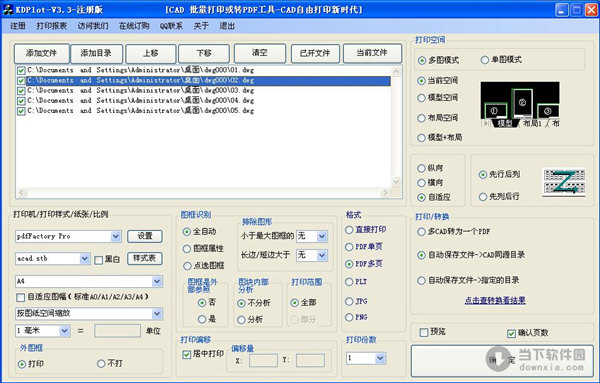Expand the A4 paper size dropdown
This screenshot has height=383, width=600.
tap(157, 282)
